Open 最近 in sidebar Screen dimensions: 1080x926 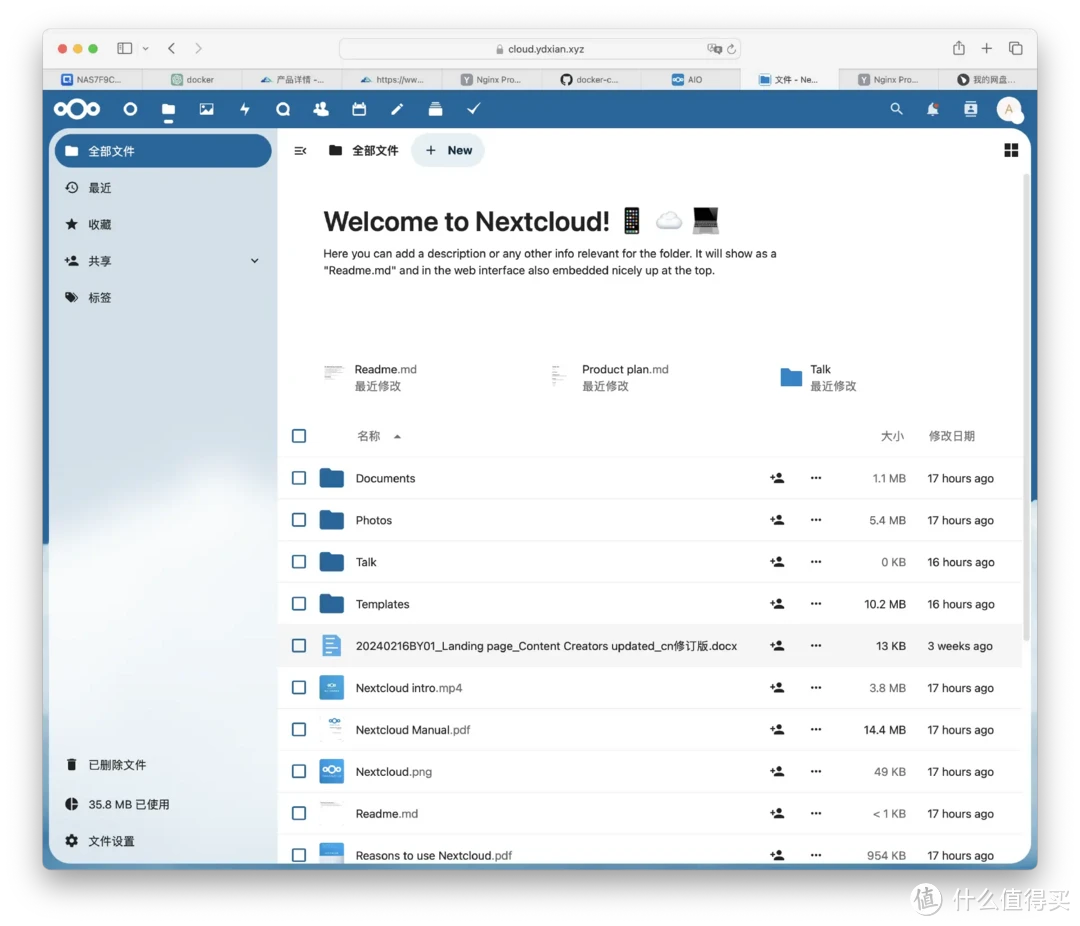click(163, 188)
